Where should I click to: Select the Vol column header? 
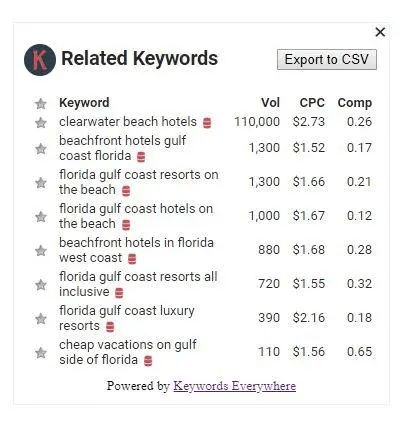270,103
